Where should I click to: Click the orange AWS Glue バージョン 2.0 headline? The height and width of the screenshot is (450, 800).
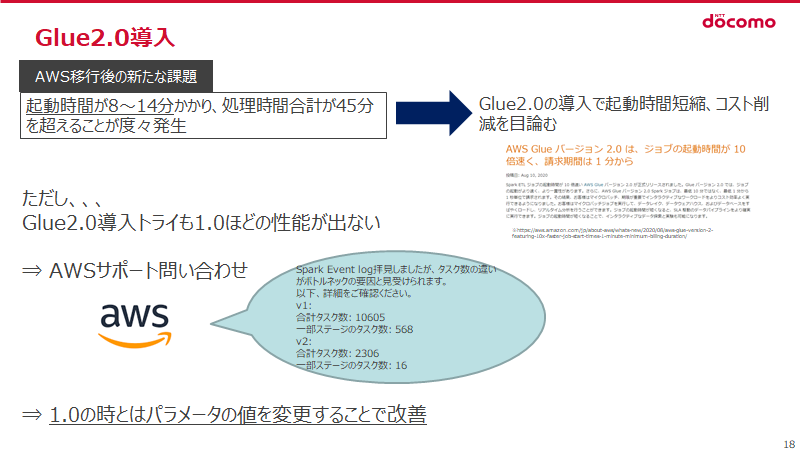pyautogui.click(x=626, y=155)
